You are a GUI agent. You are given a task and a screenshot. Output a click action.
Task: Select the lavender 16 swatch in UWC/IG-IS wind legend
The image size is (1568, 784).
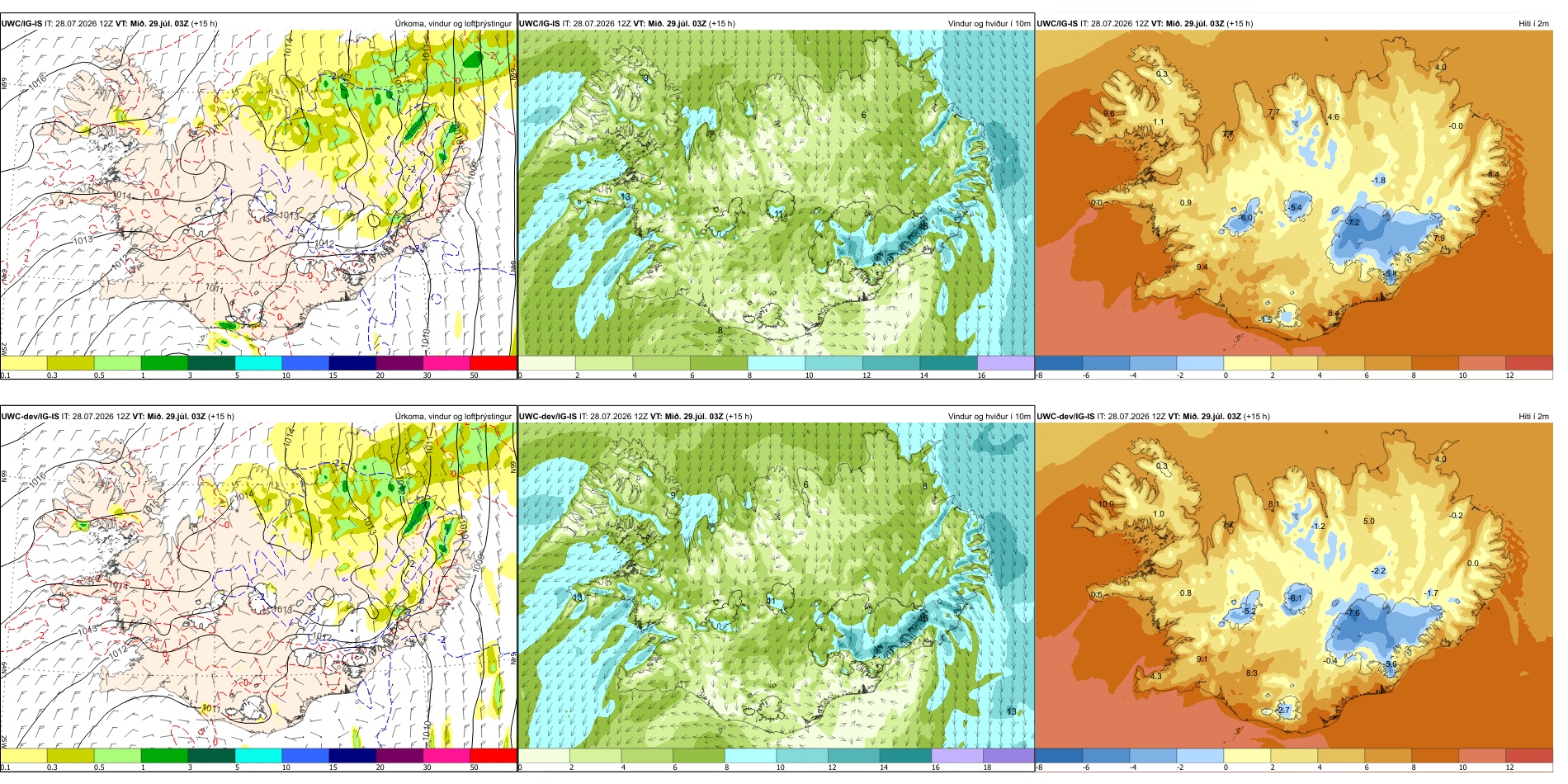point(1005,363)
